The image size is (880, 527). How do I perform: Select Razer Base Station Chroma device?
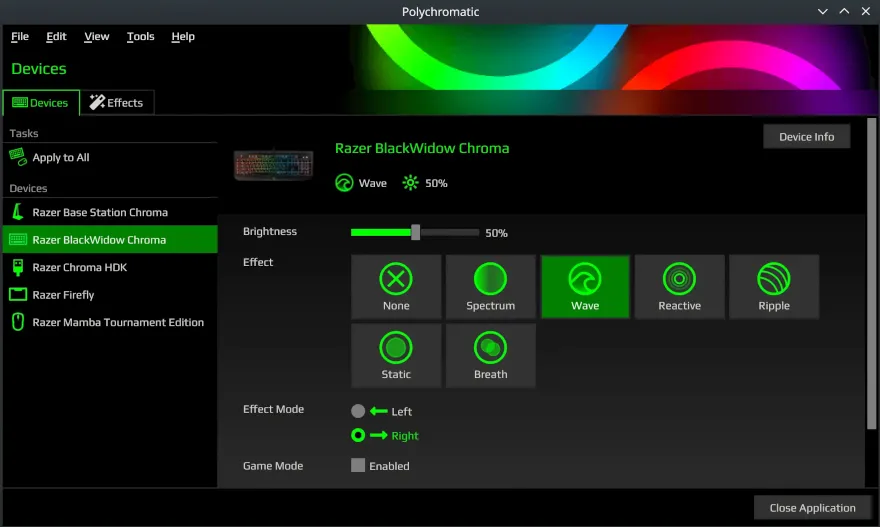[x=110, y=212]
